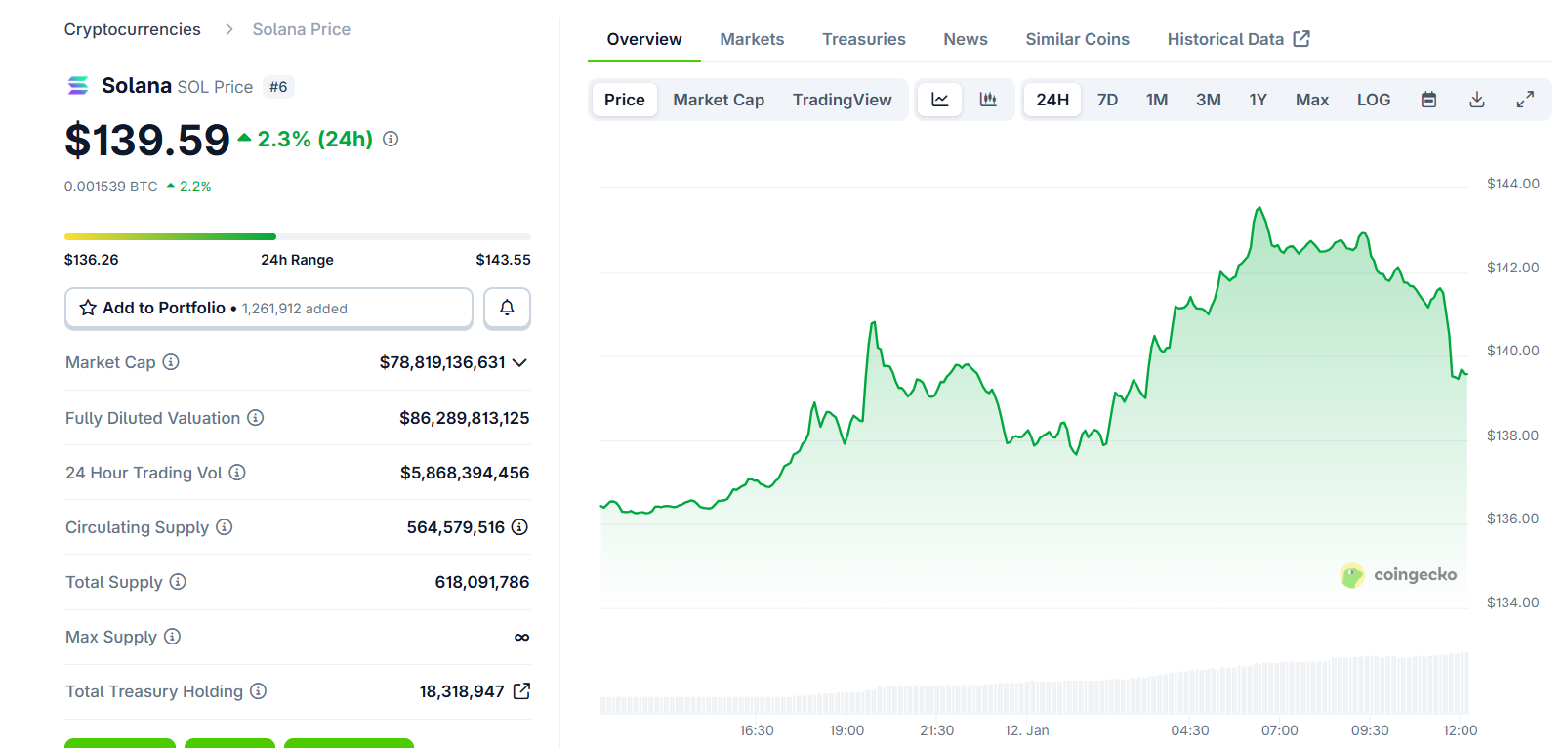Click the price alert bell icon
This screenshot has height=748, width=1568.
point(507,308)
